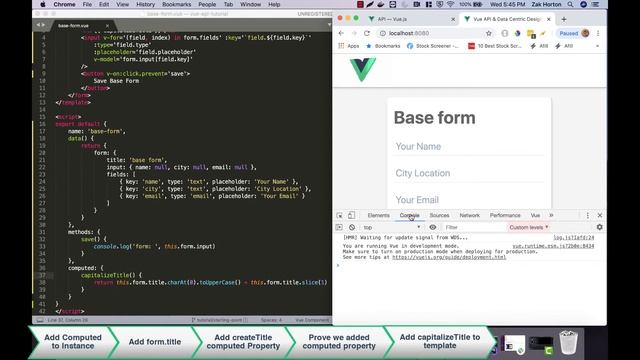This screenshot has width=640, height=360.
Task: Open the Chrome three-dot menu
Action: [598, 33]
